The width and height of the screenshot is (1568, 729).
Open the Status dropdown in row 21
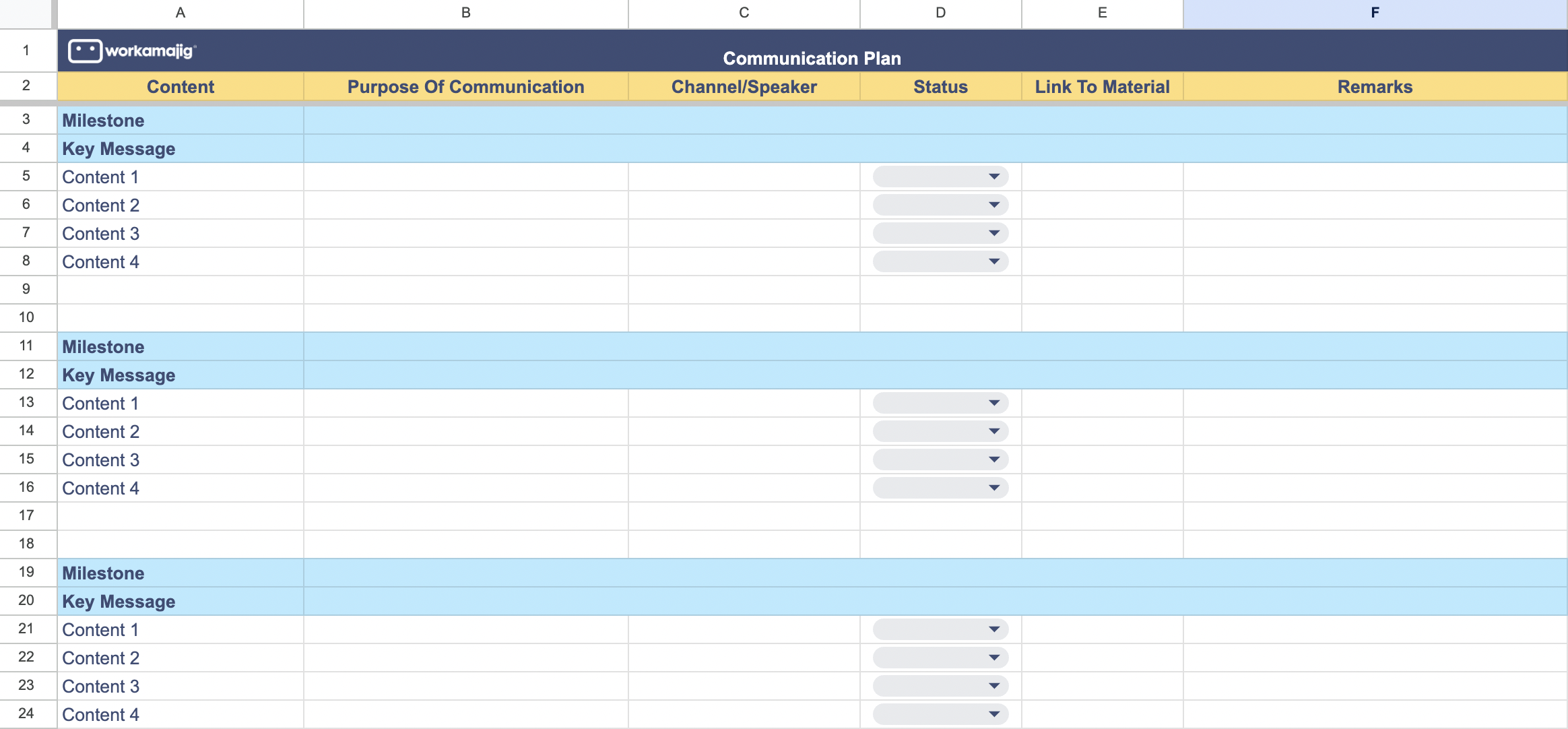click(x=940, y=629)
